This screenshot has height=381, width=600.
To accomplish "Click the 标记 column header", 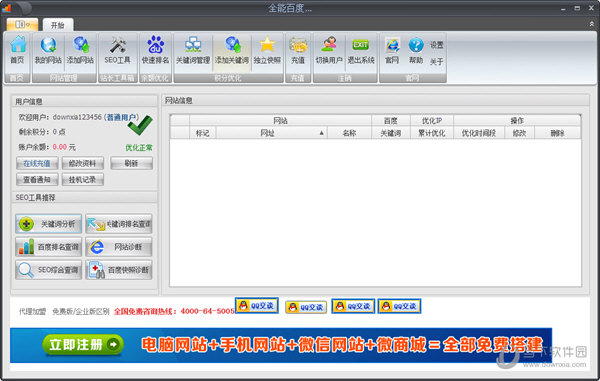I will pos(202,133).
